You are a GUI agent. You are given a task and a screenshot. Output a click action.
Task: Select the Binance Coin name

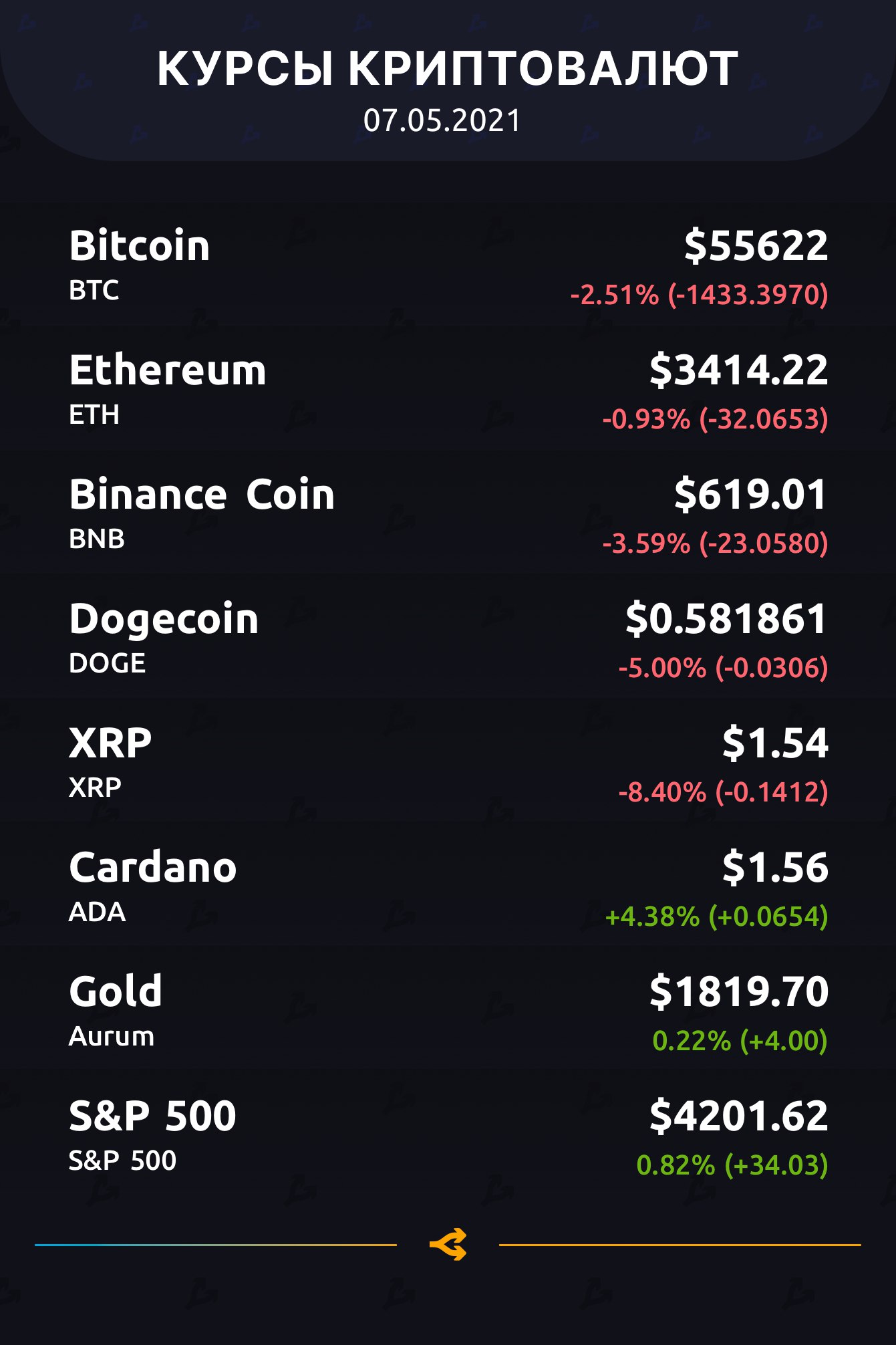202,495
